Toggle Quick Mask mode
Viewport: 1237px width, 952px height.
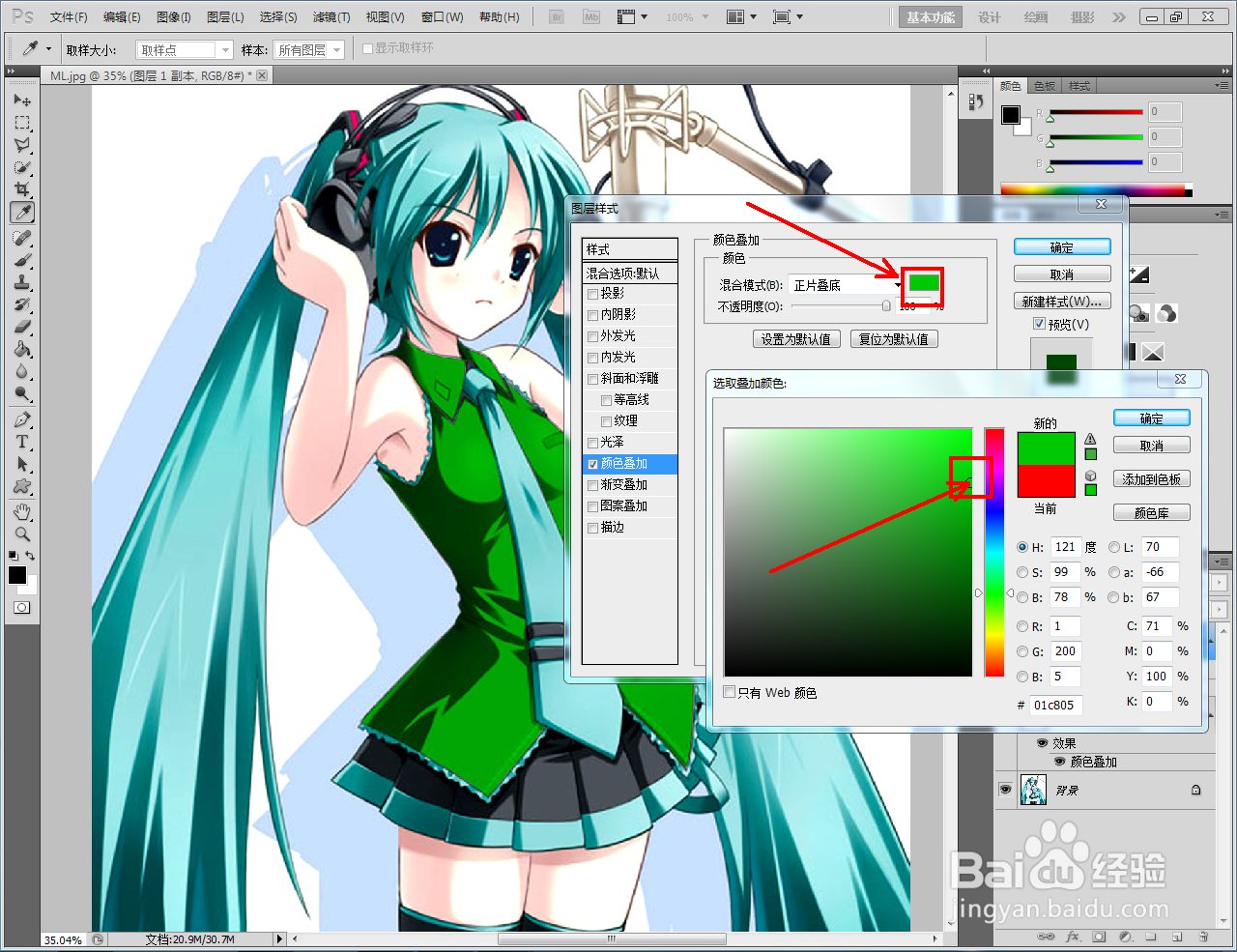click(22, 608)
